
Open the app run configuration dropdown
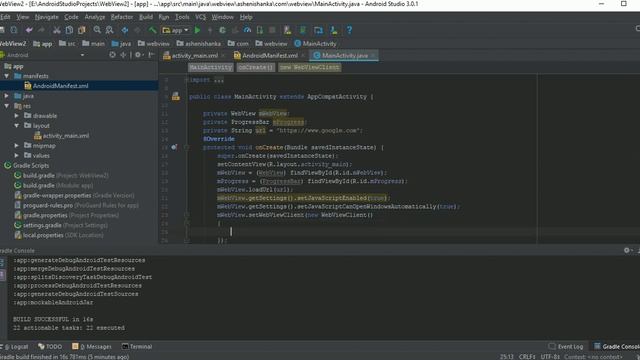(x=176, y=30)
